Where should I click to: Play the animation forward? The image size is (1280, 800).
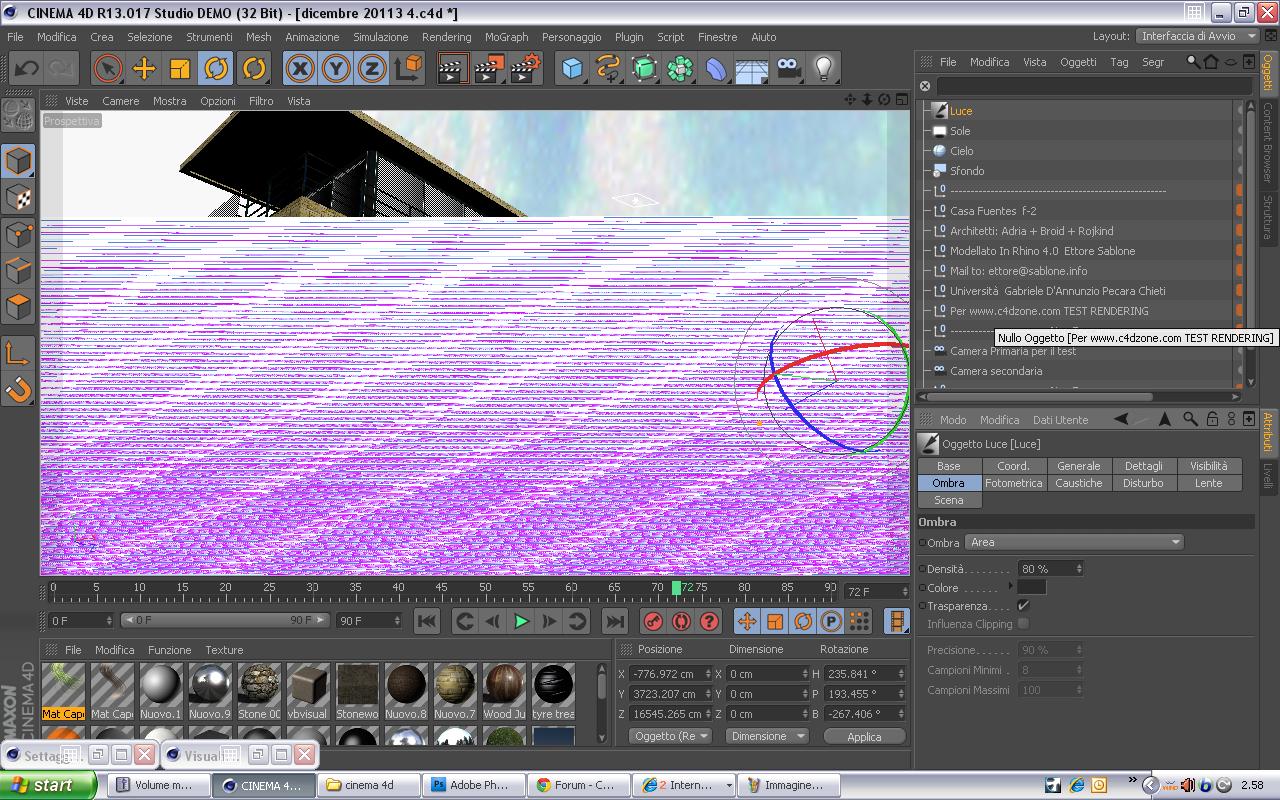[x=521, y=621]
